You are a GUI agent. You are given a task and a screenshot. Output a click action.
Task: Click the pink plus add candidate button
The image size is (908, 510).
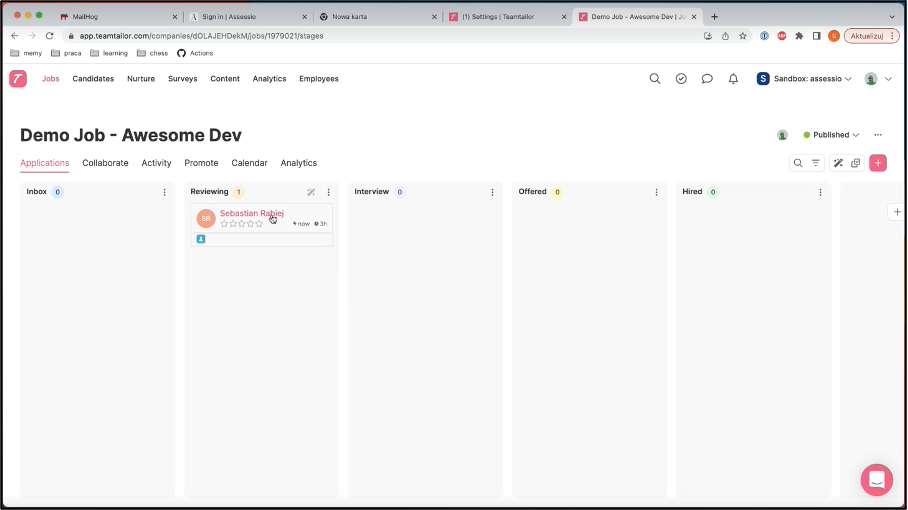coord(878,163)
